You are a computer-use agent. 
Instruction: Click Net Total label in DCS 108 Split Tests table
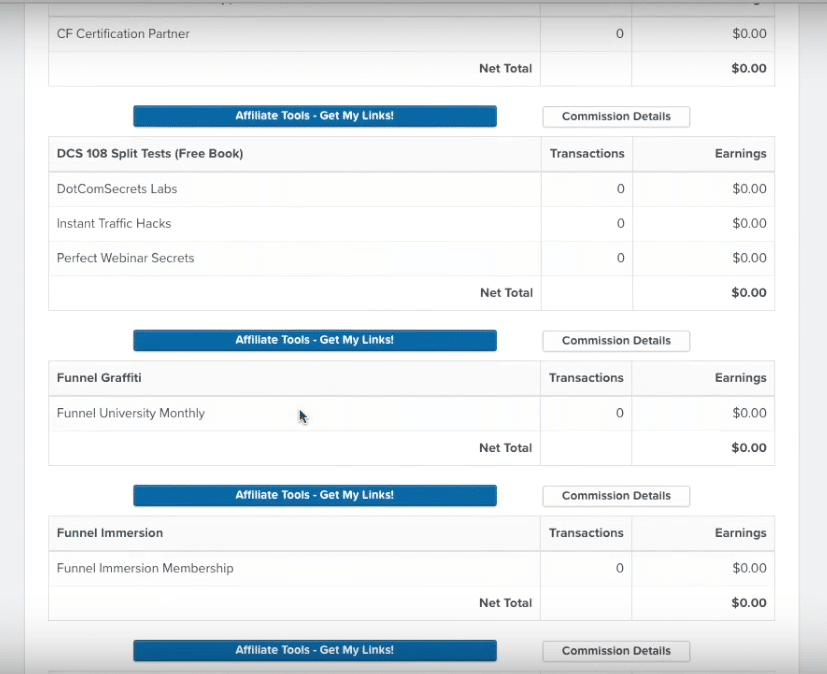click(506, 293)
